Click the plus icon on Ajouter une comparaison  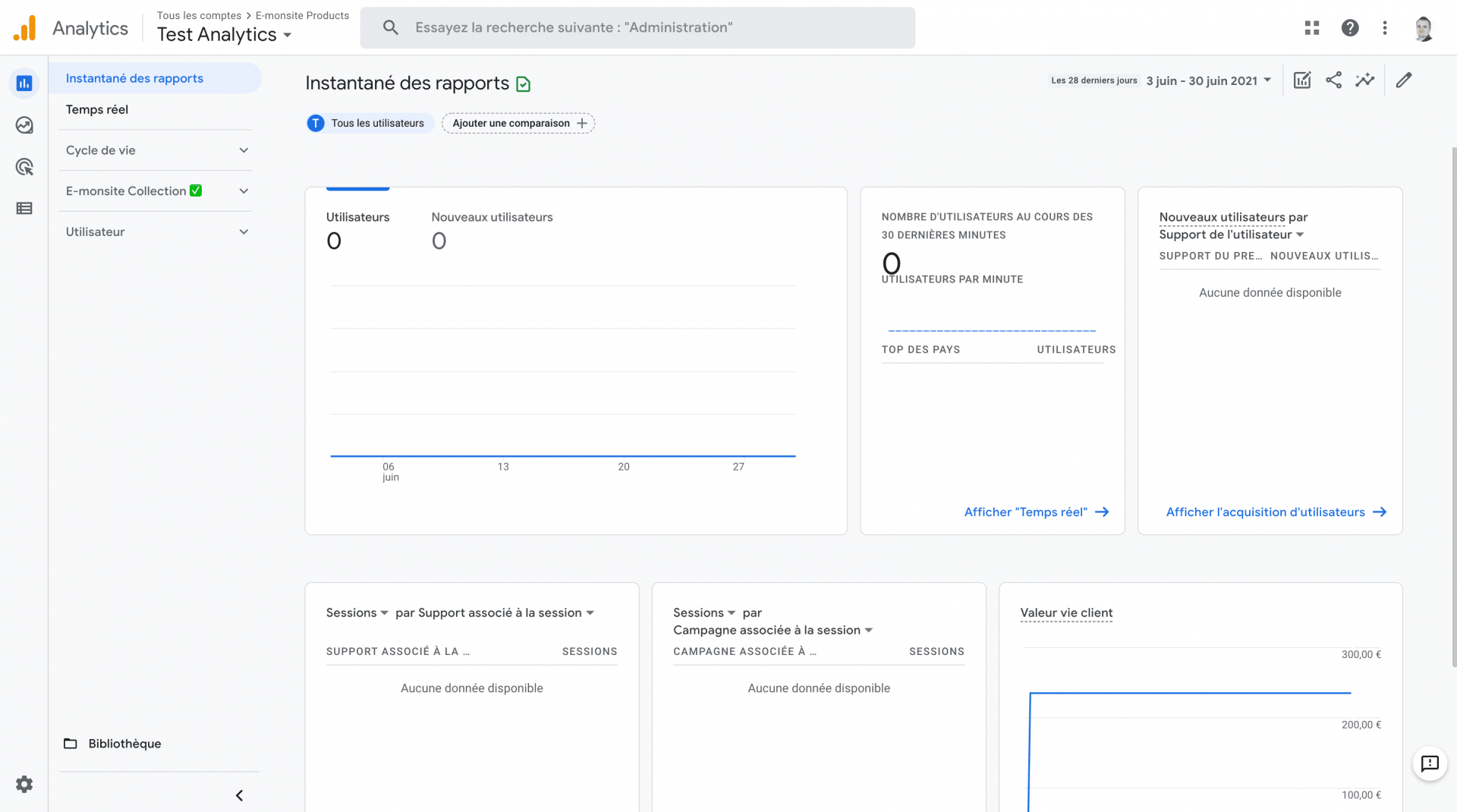point(582,123)
